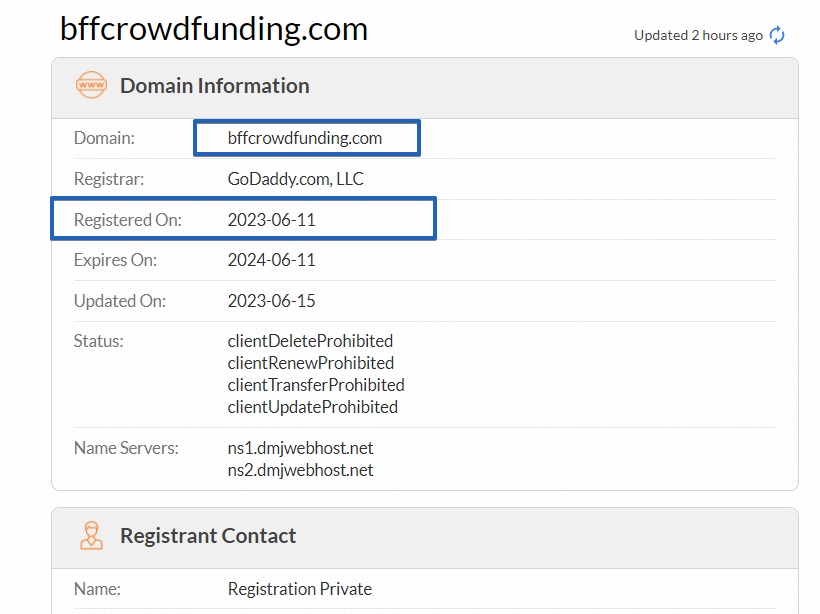820x614 pixels.
Task: Click the highlighted domain value bffcrowdfunding.com
Action: coord(305,138)
